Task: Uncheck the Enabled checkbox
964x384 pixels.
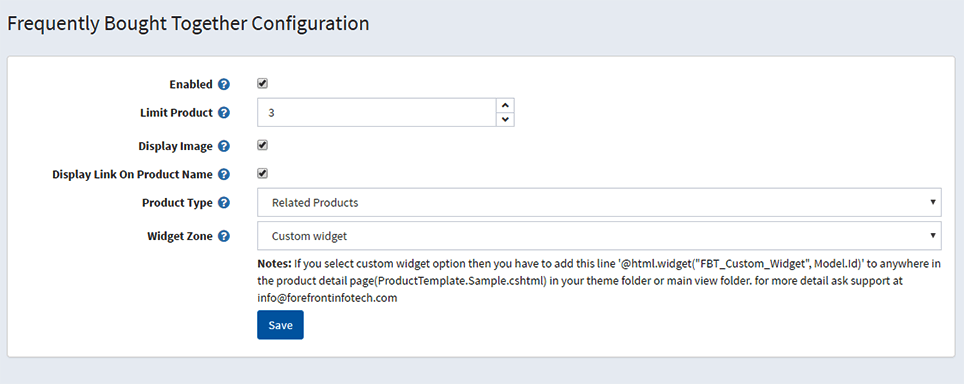Action: [x=262, y=84]
